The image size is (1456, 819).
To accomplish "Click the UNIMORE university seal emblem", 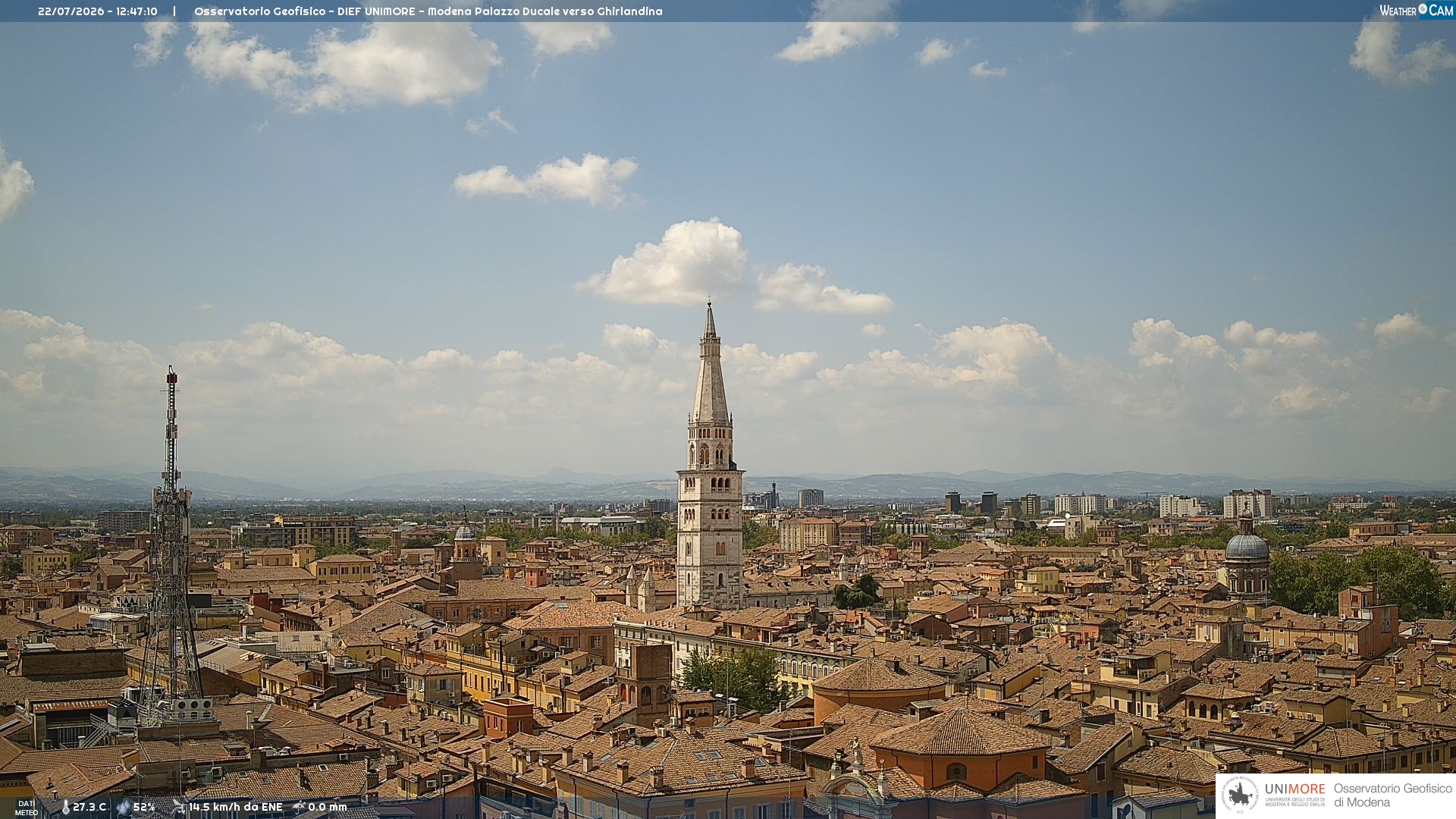I will click(x=1240, y=795).
